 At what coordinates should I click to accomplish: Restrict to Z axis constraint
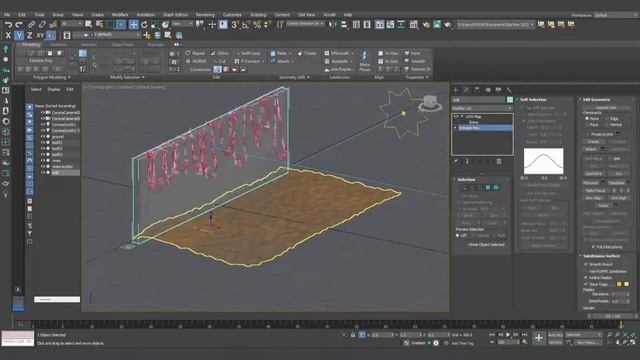coord(29,36)
